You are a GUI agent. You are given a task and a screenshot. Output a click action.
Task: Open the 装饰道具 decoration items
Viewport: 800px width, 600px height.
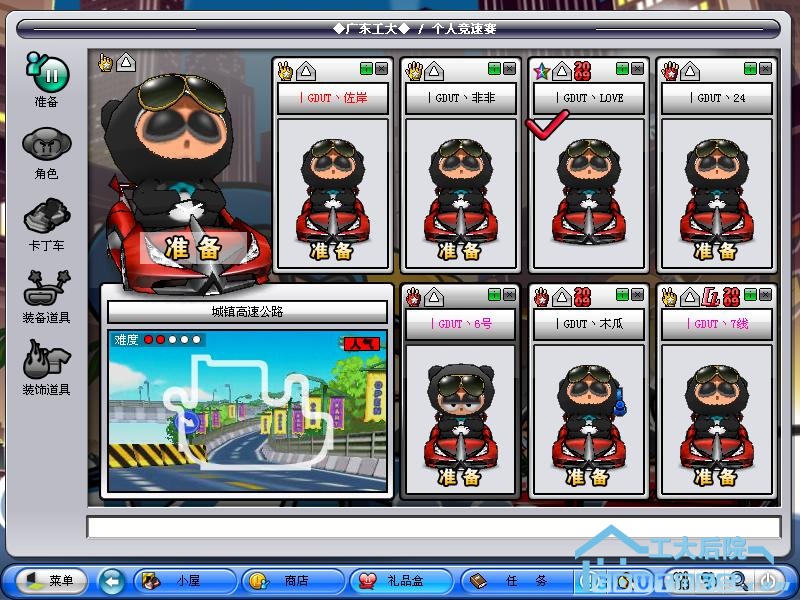click(x=46, y=360)
